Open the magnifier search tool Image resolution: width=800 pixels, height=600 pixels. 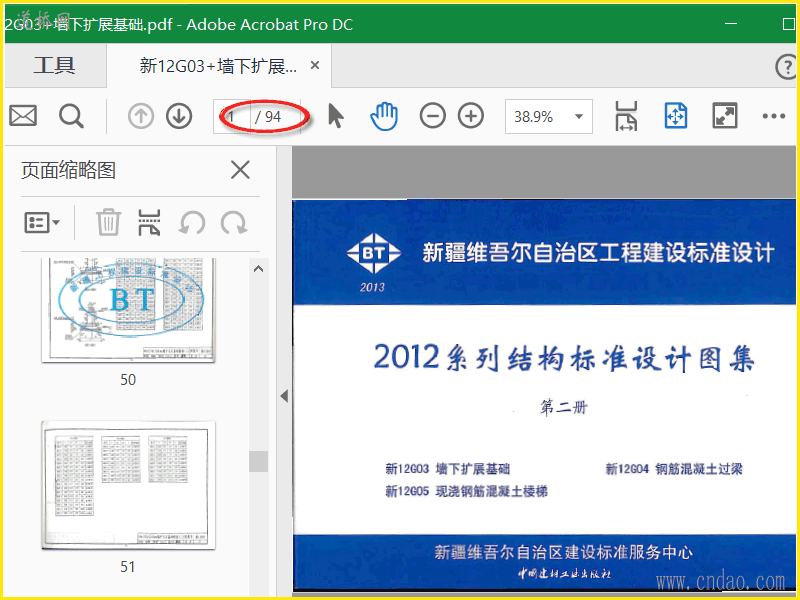click(x=71, y=116)
